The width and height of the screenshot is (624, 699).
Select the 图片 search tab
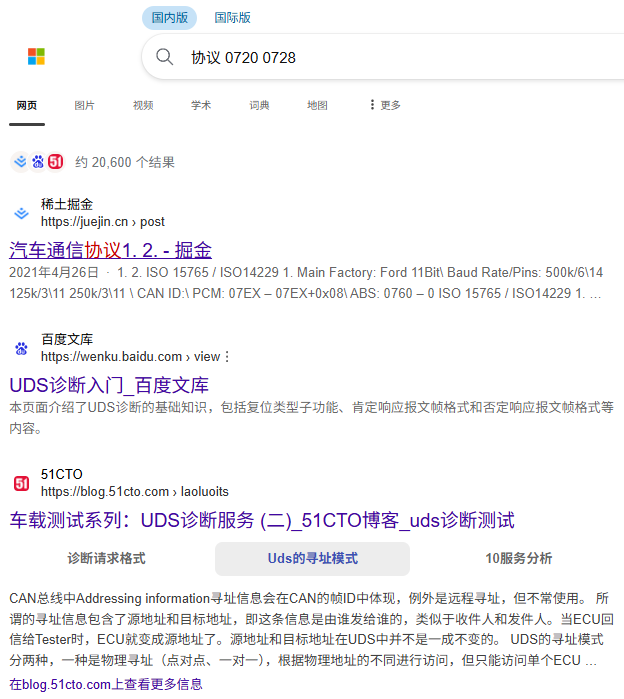click(84, 105)
